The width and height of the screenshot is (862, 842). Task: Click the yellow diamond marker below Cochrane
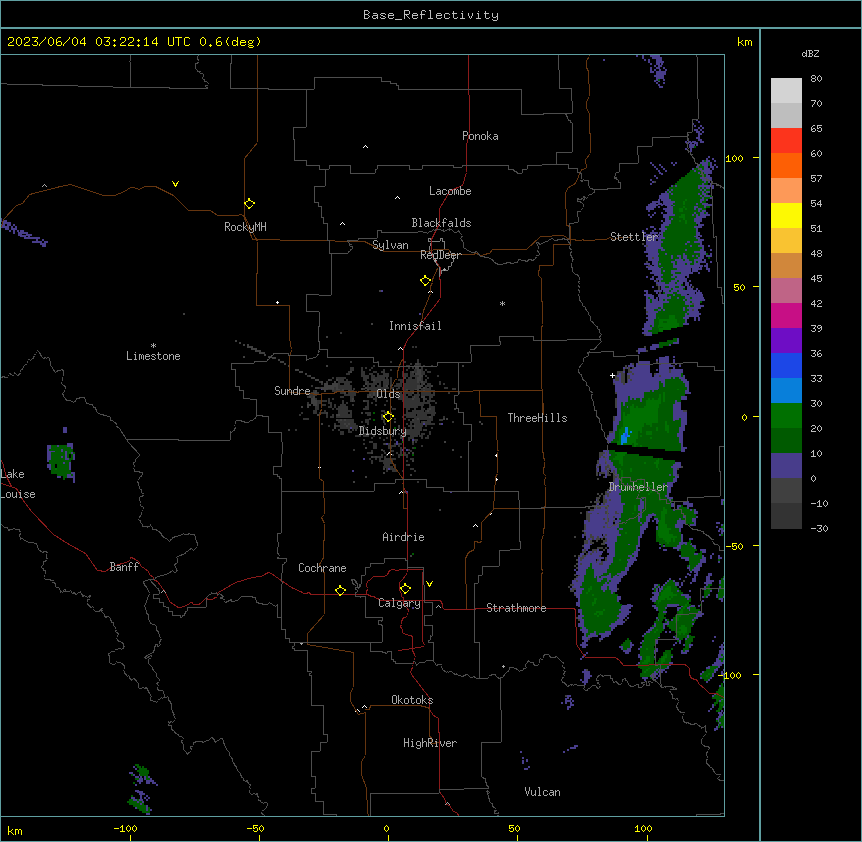[x=340, y=590]
